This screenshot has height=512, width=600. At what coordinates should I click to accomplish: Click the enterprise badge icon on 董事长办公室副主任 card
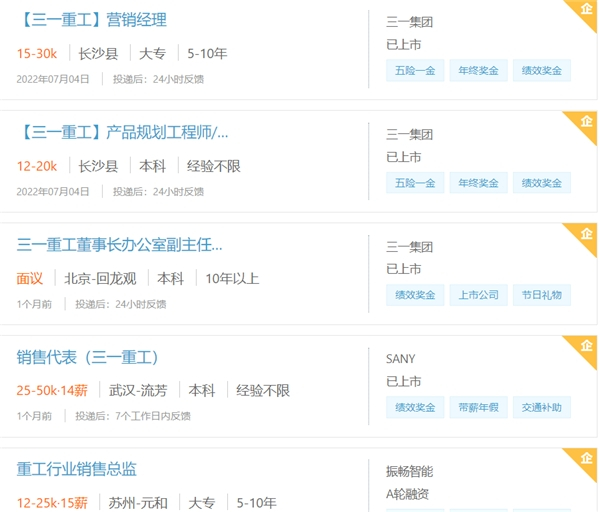[x=586, y=233]
